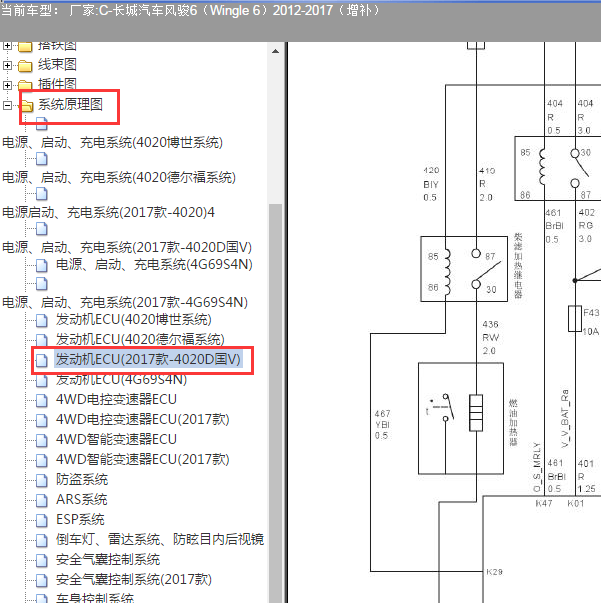Open ESP系统 diagram
The width and height of the screenshot is (601, 603).
tap(80, 520)
